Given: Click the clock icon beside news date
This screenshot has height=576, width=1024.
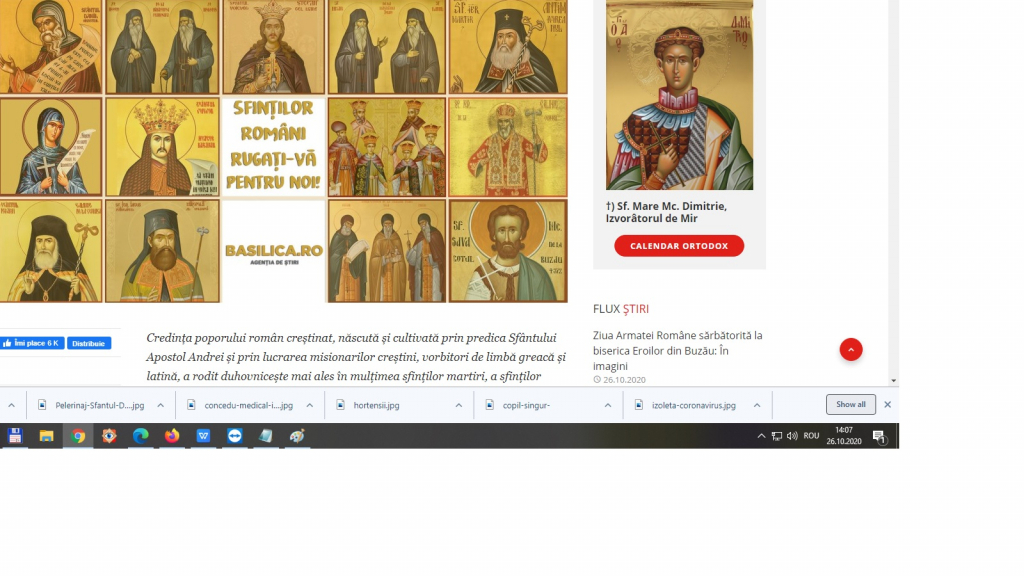Looking at the screenshot, I should [x=597, y=379].
